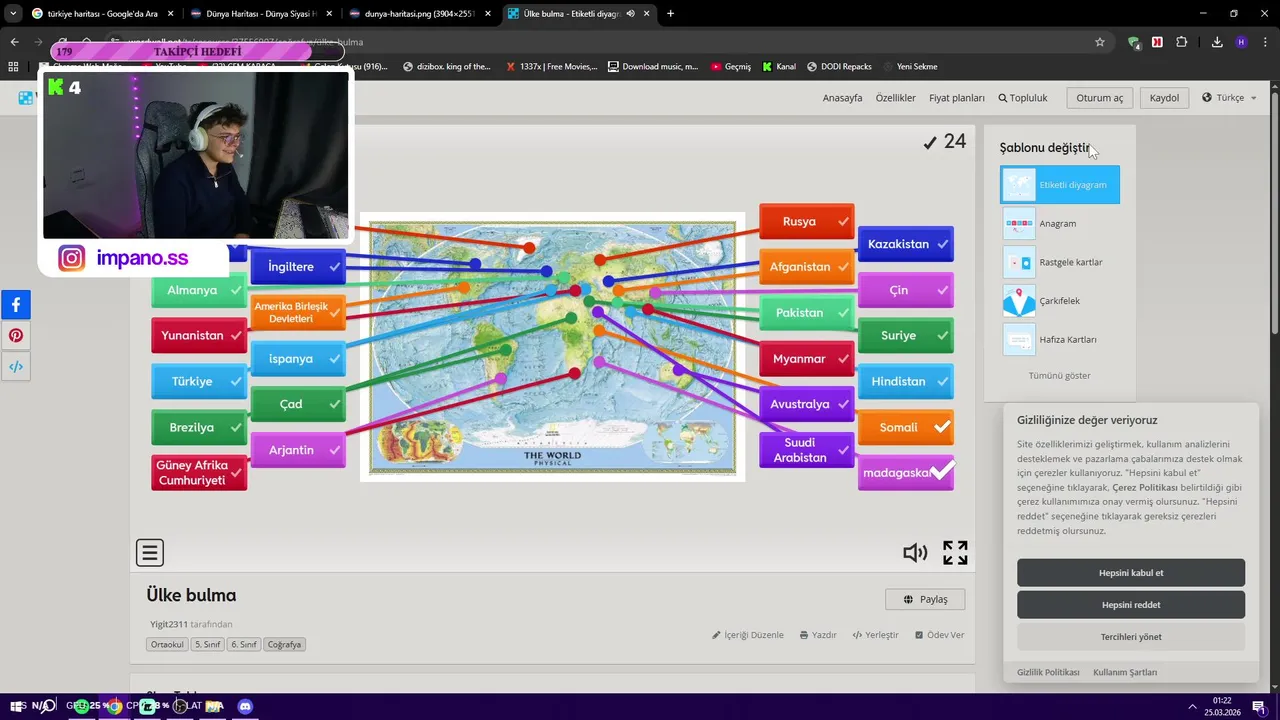Viewport: 1280px width, 720px height.
Task: Show hidden system tray icons
Action: click(1192, 707)
